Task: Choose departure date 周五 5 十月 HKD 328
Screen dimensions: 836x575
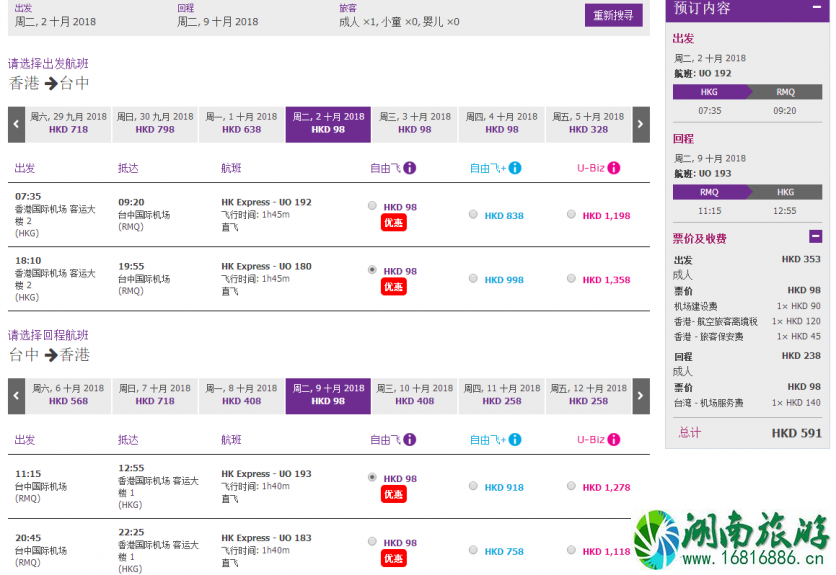Action: coord(588,124)
